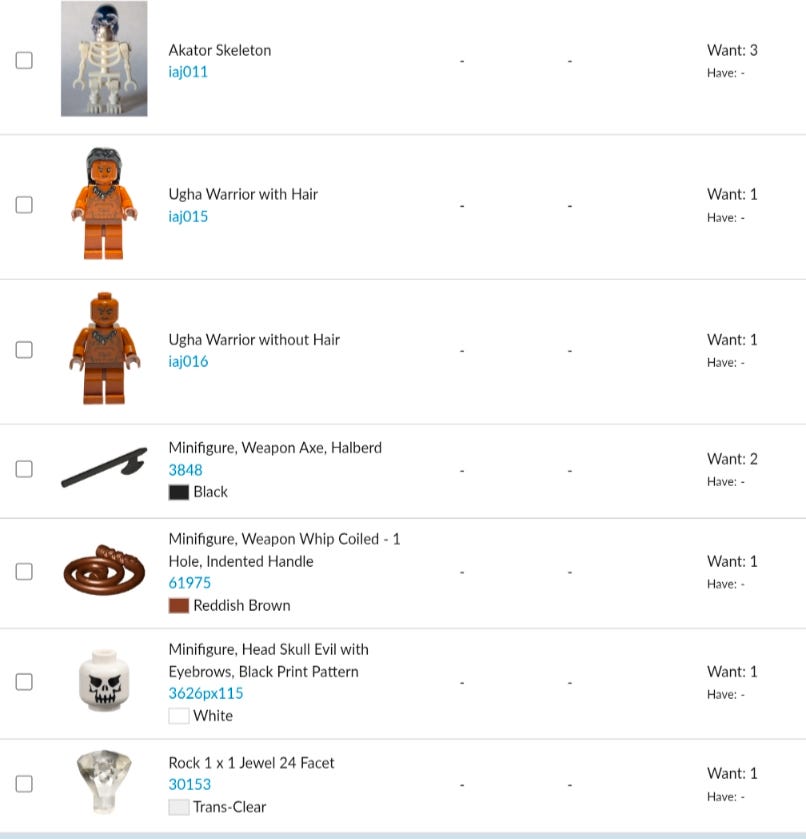View the Akator Skeleton image
Image resolution: width=806 pixels, height=839 pixels.
tap(104, 58)
